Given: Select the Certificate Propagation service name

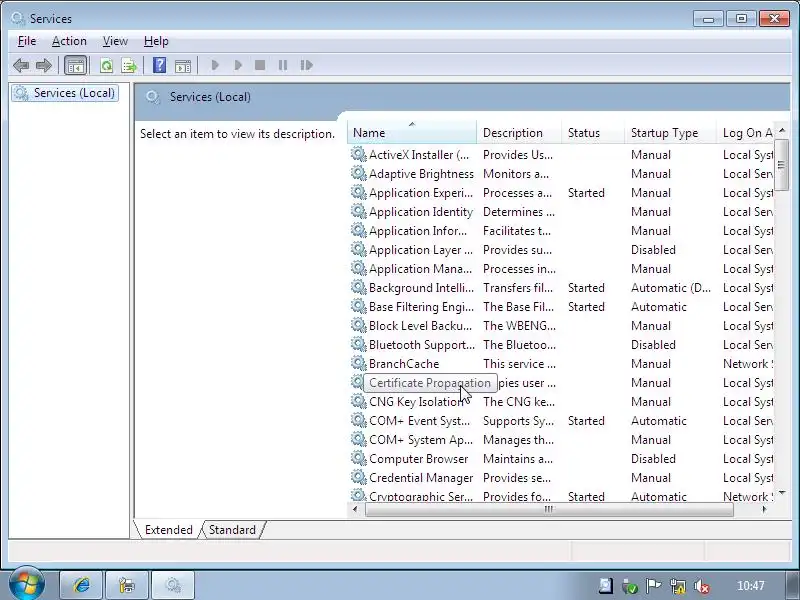Looking at the screenshot, I should [x=430, y=383].
